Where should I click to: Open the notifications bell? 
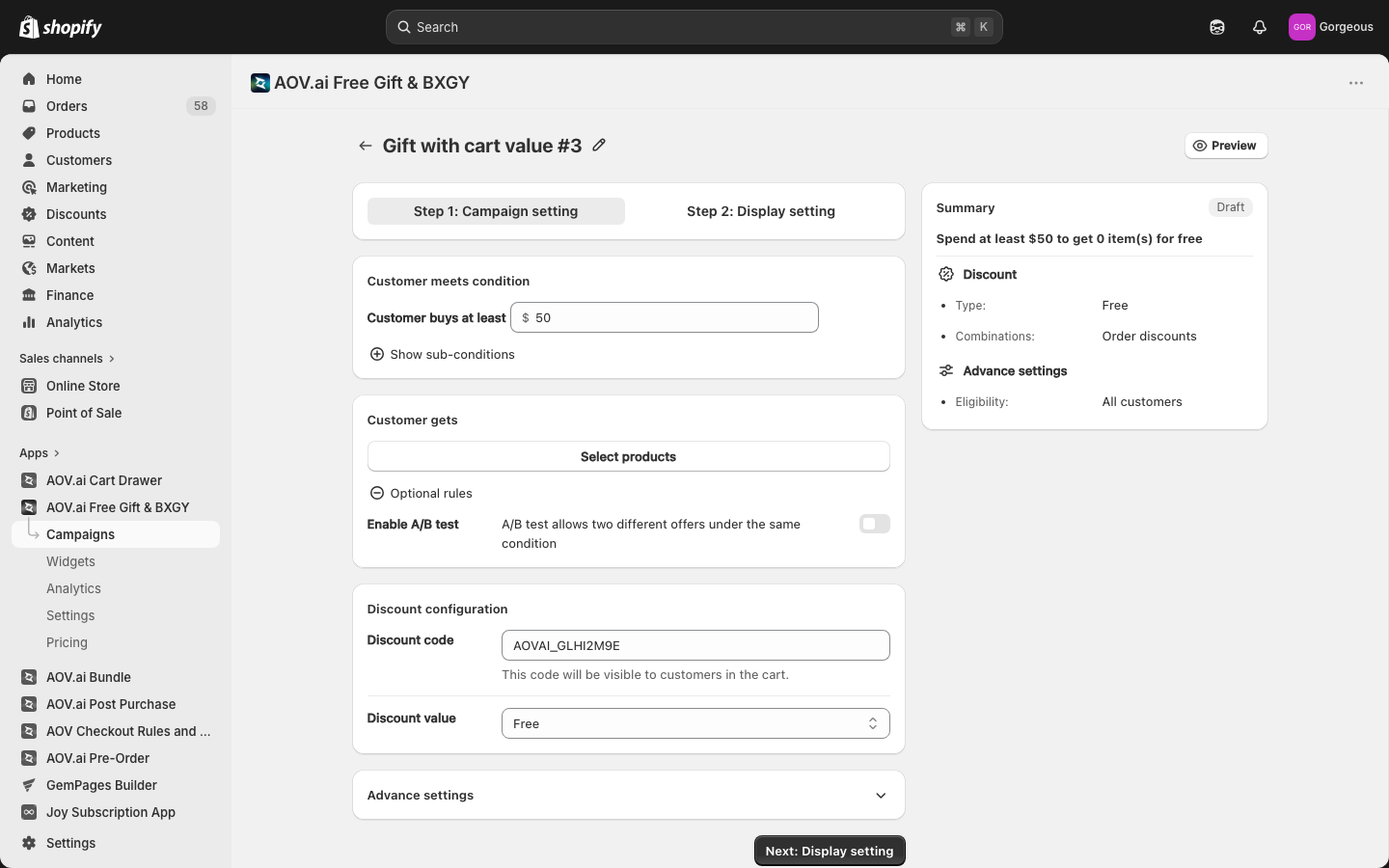click(1260, 27)
